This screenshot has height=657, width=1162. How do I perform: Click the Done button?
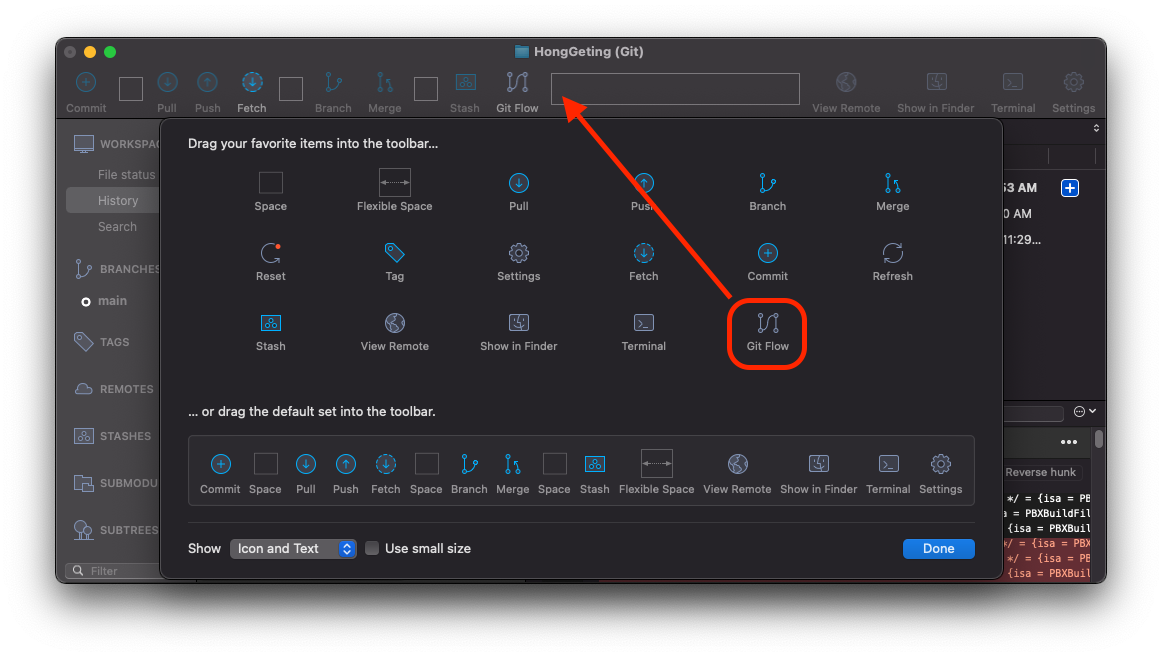pyautogui.click(x=938, y=548)
